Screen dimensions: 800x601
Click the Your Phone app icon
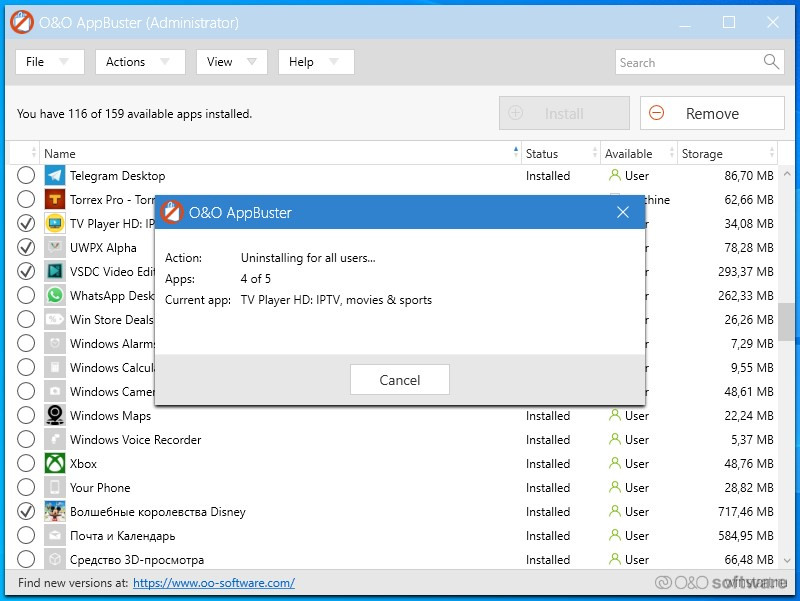(55, 487)
